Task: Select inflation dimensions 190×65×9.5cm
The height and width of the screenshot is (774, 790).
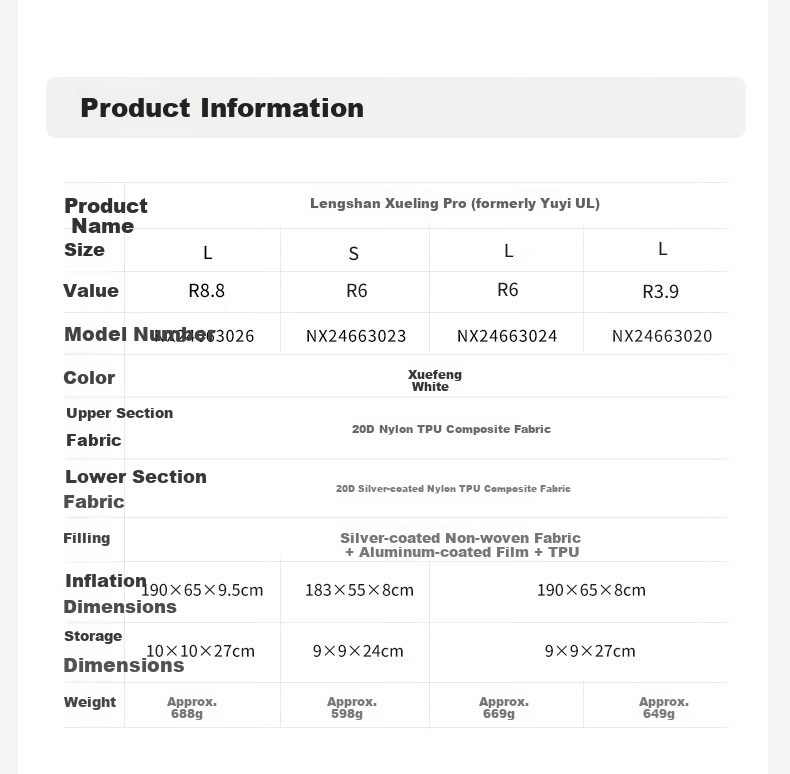Action: point(202,590)
